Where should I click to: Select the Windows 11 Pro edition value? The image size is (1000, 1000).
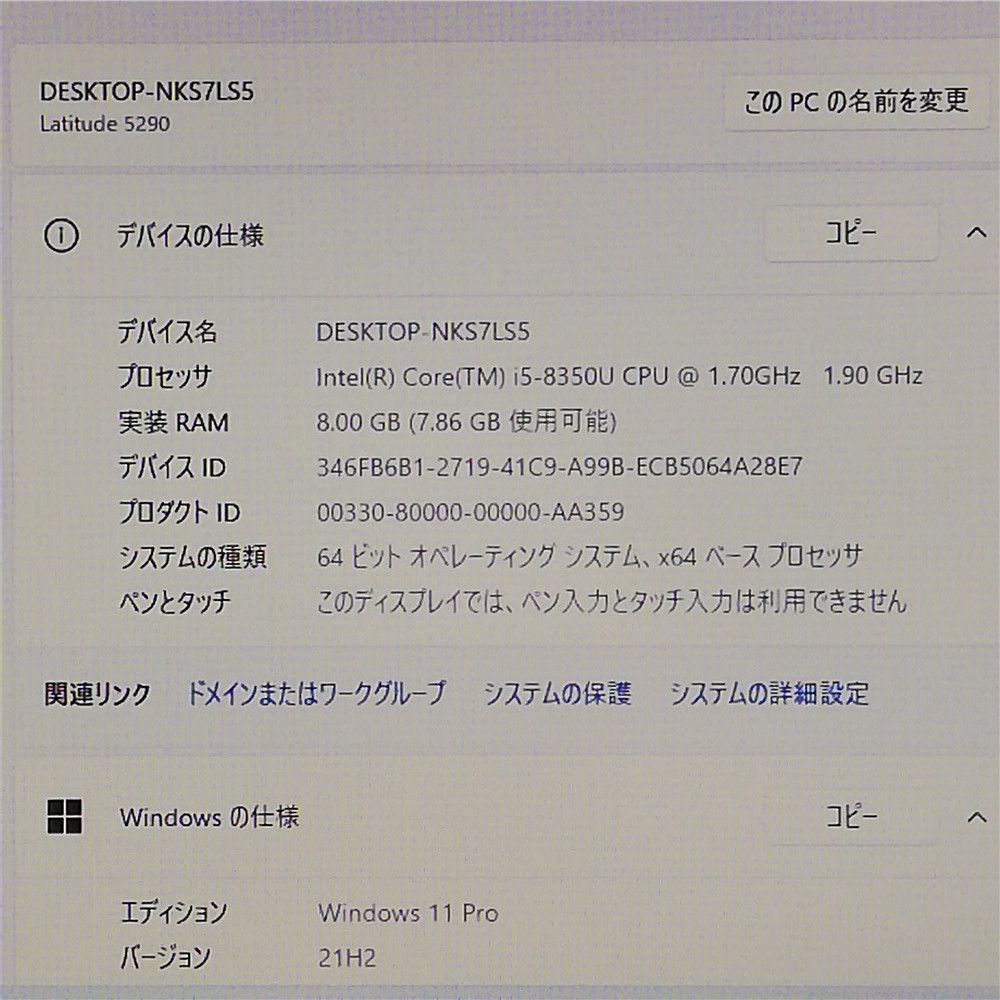[408, 913]
